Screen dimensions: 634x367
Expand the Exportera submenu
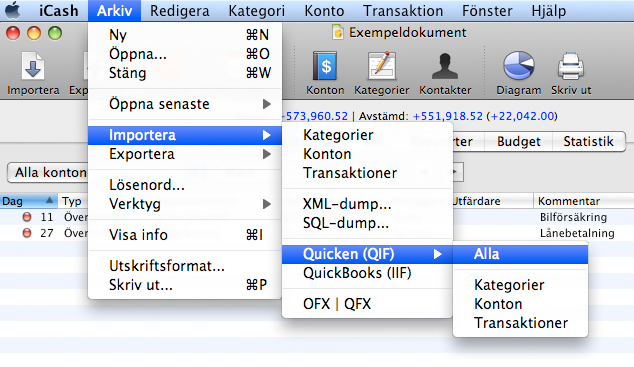pos(185,154)
